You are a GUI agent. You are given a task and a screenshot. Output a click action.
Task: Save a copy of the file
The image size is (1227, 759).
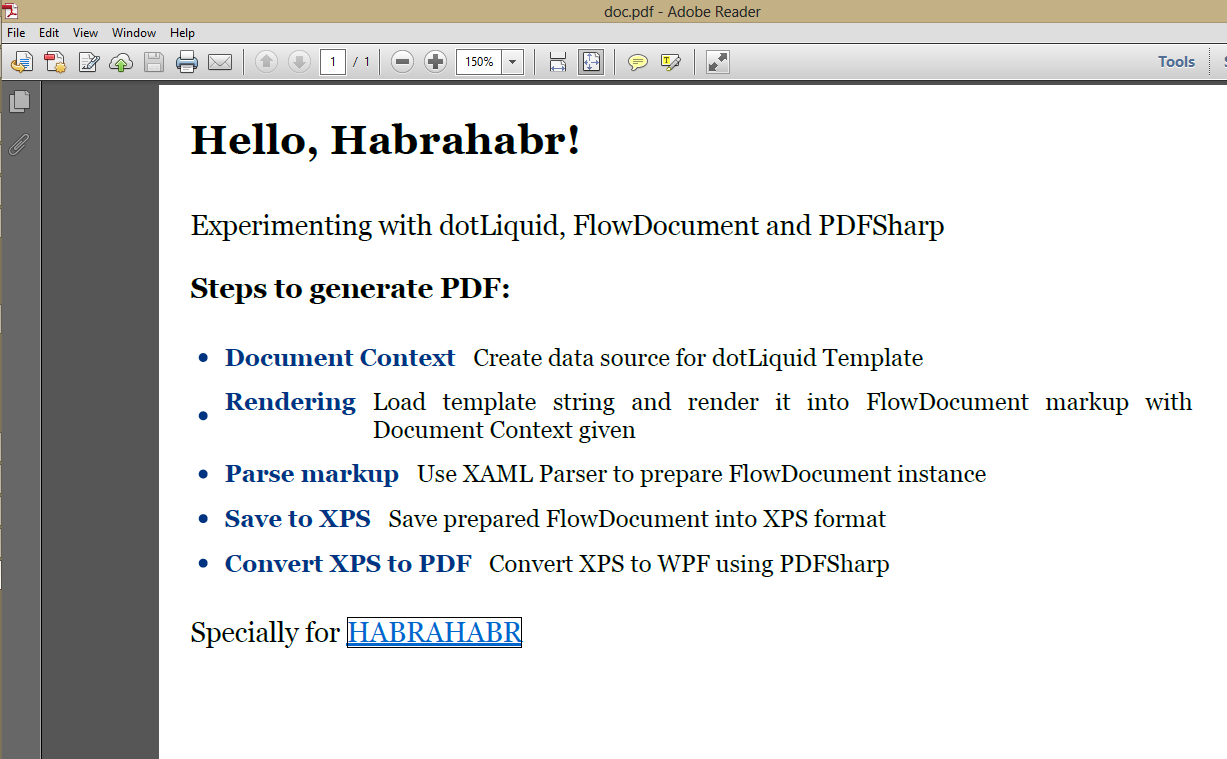(x=152, y=61)
